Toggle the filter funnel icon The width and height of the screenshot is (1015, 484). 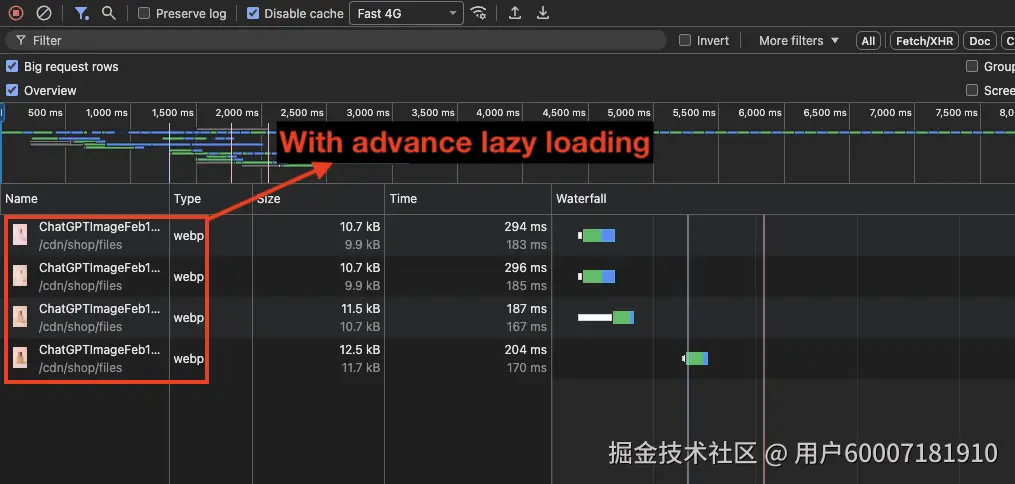(x=82, y=13)
